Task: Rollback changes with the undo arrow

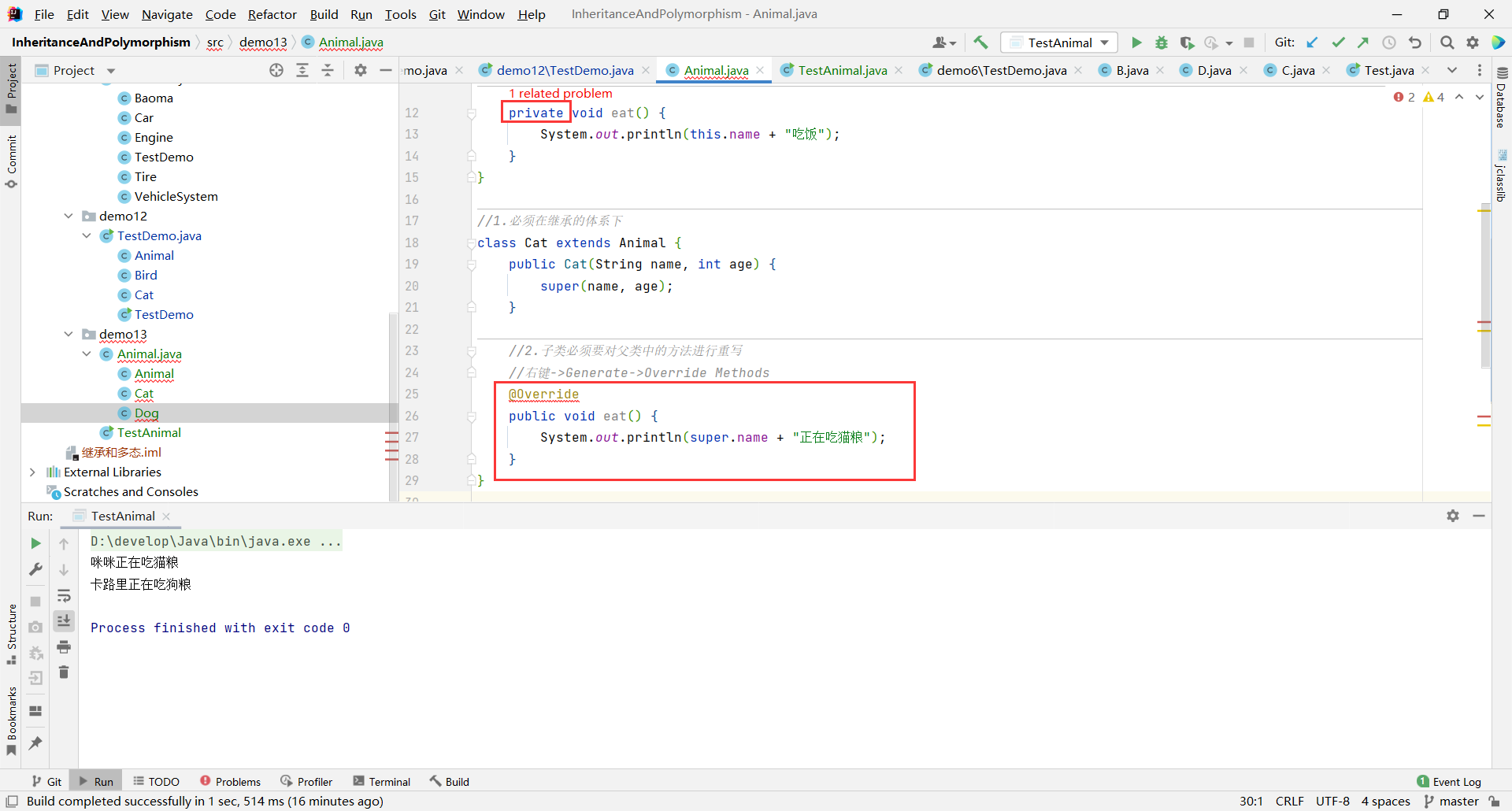Action: [1415, 43]
